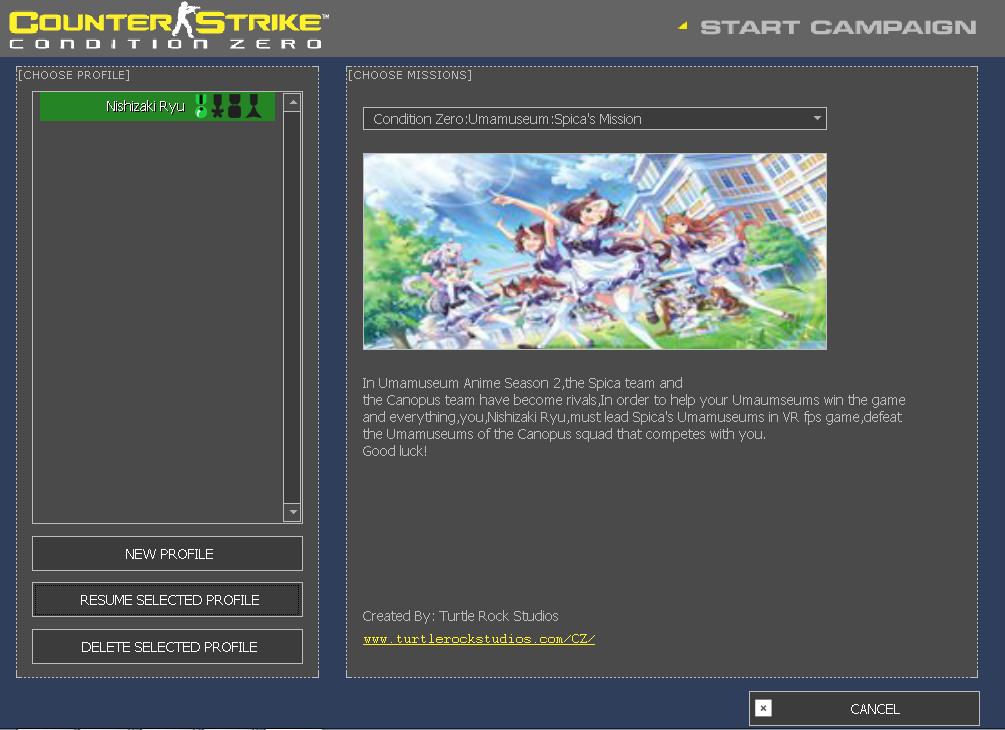Click the yellow arrow beside Start Campaign
The height and width of the screenshot is (730, 1005).
pyautogui.click(x=683, y=26)
